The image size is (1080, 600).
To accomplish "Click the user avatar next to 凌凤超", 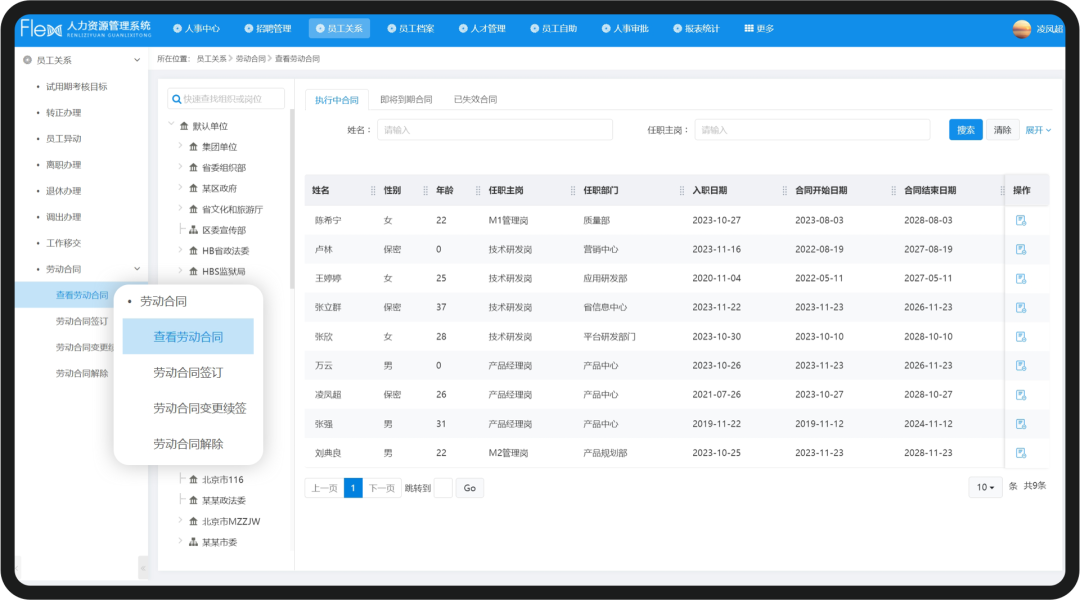I will coord(1021,29).
